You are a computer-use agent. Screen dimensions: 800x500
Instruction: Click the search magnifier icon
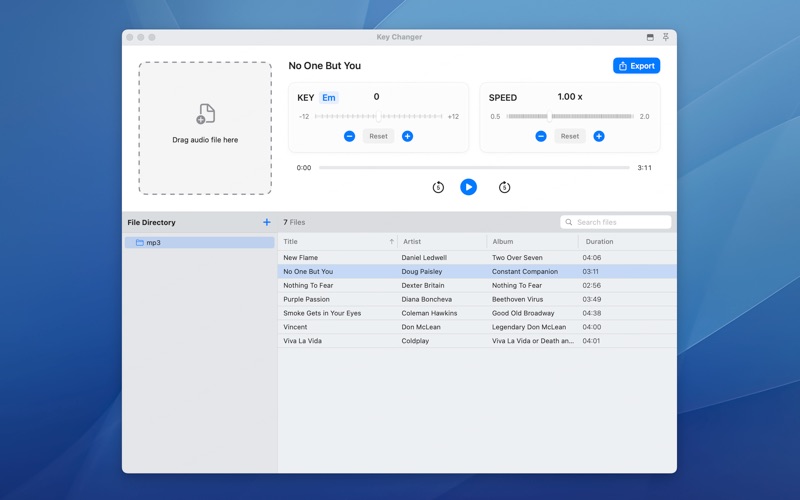click(x=568, y=222)
